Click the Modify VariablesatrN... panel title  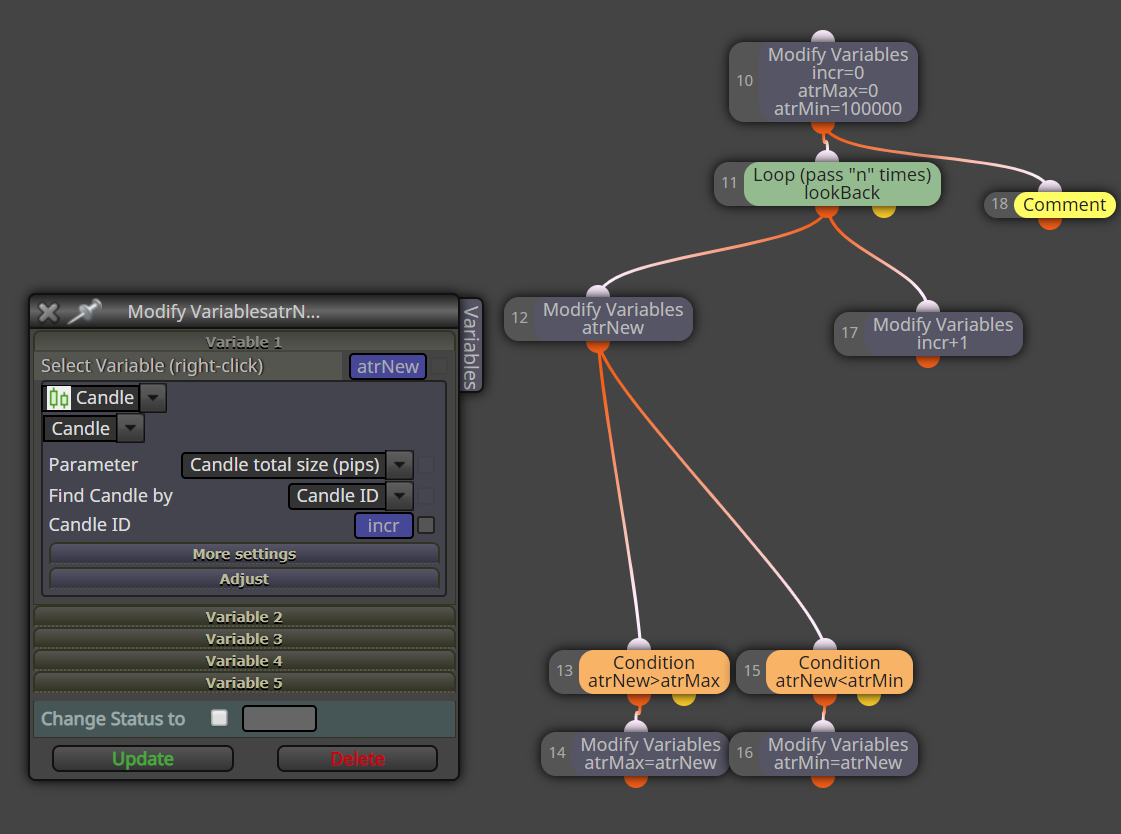click(x=224, y=312)
